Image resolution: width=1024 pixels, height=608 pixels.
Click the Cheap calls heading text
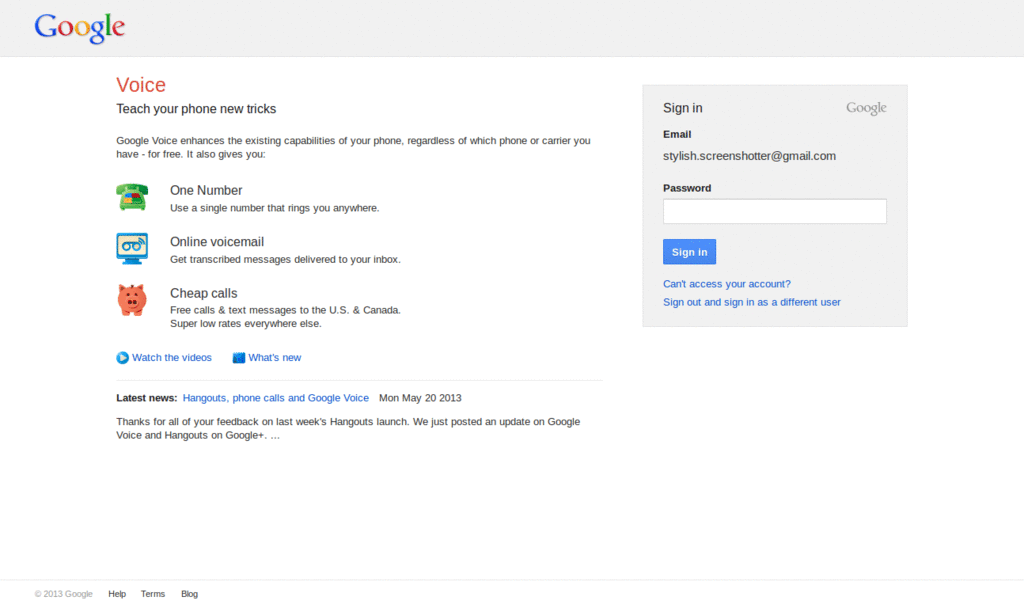(203, 293)
